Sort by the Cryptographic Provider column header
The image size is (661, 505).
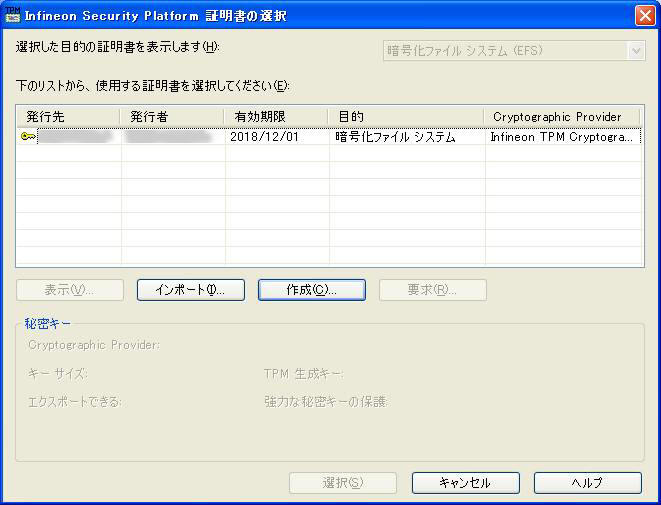coord(562,117)
